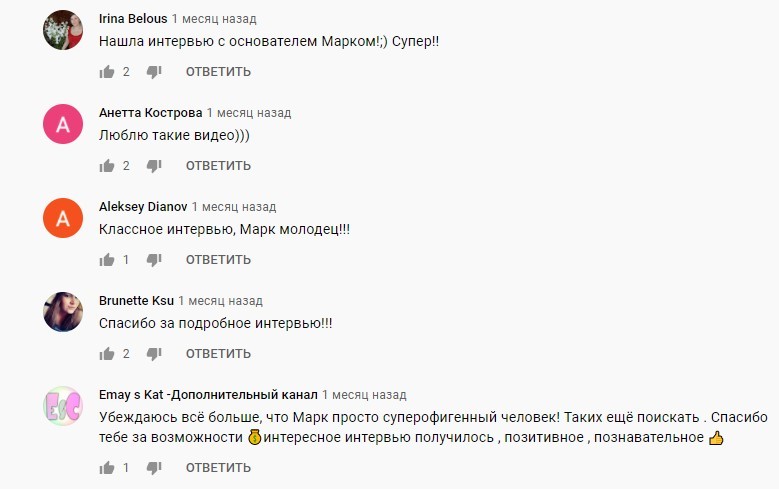Dislike Анетта Кострова's comment

[x=154, y=166]
